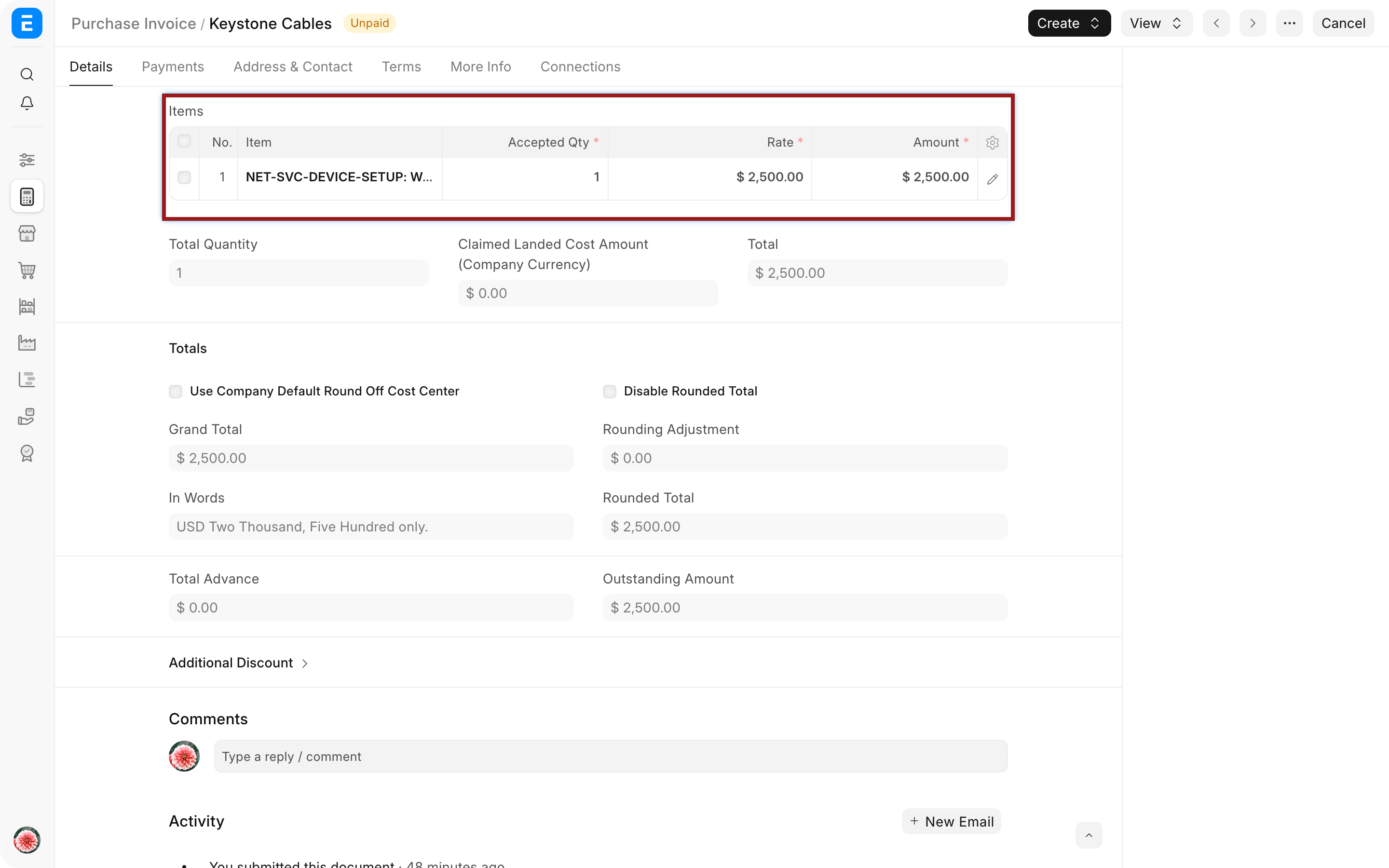This screenshot has height=868, width=1389.
Task: Open notifications bell icon
Action: (x=27, y=103)
